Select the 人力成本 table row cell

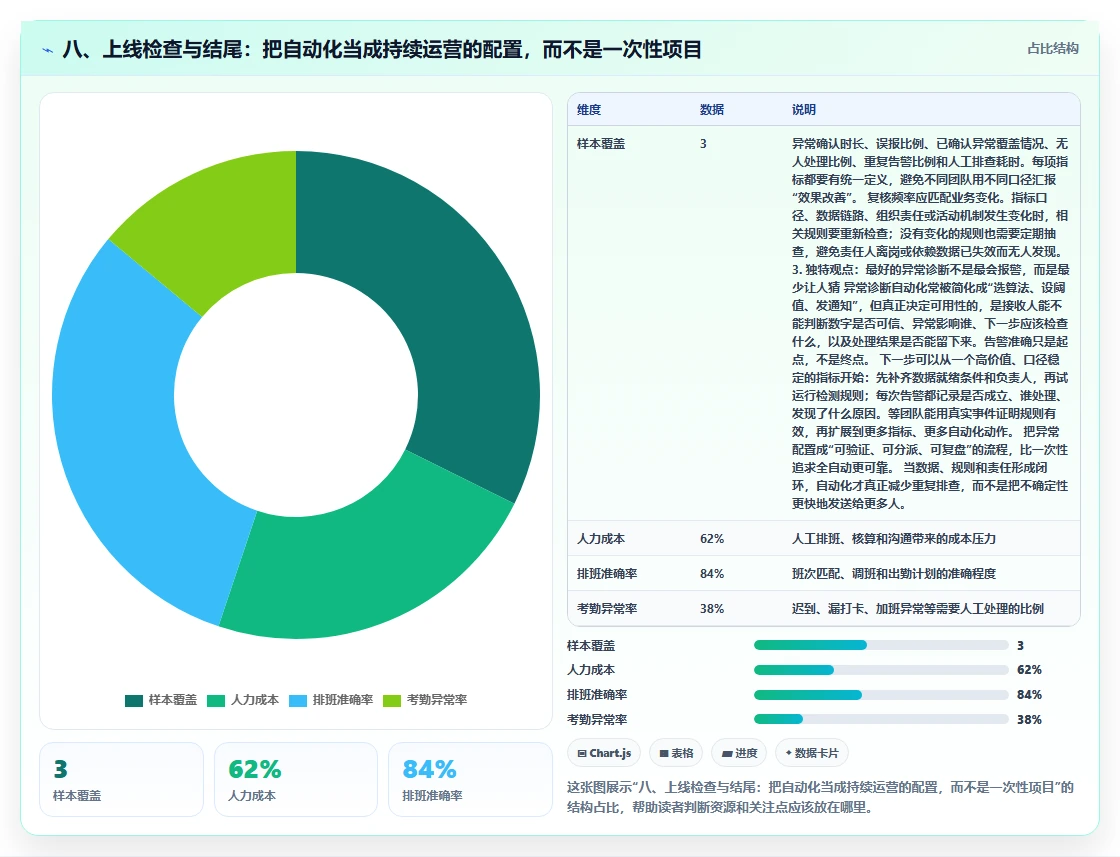click(x=601, y=538)
